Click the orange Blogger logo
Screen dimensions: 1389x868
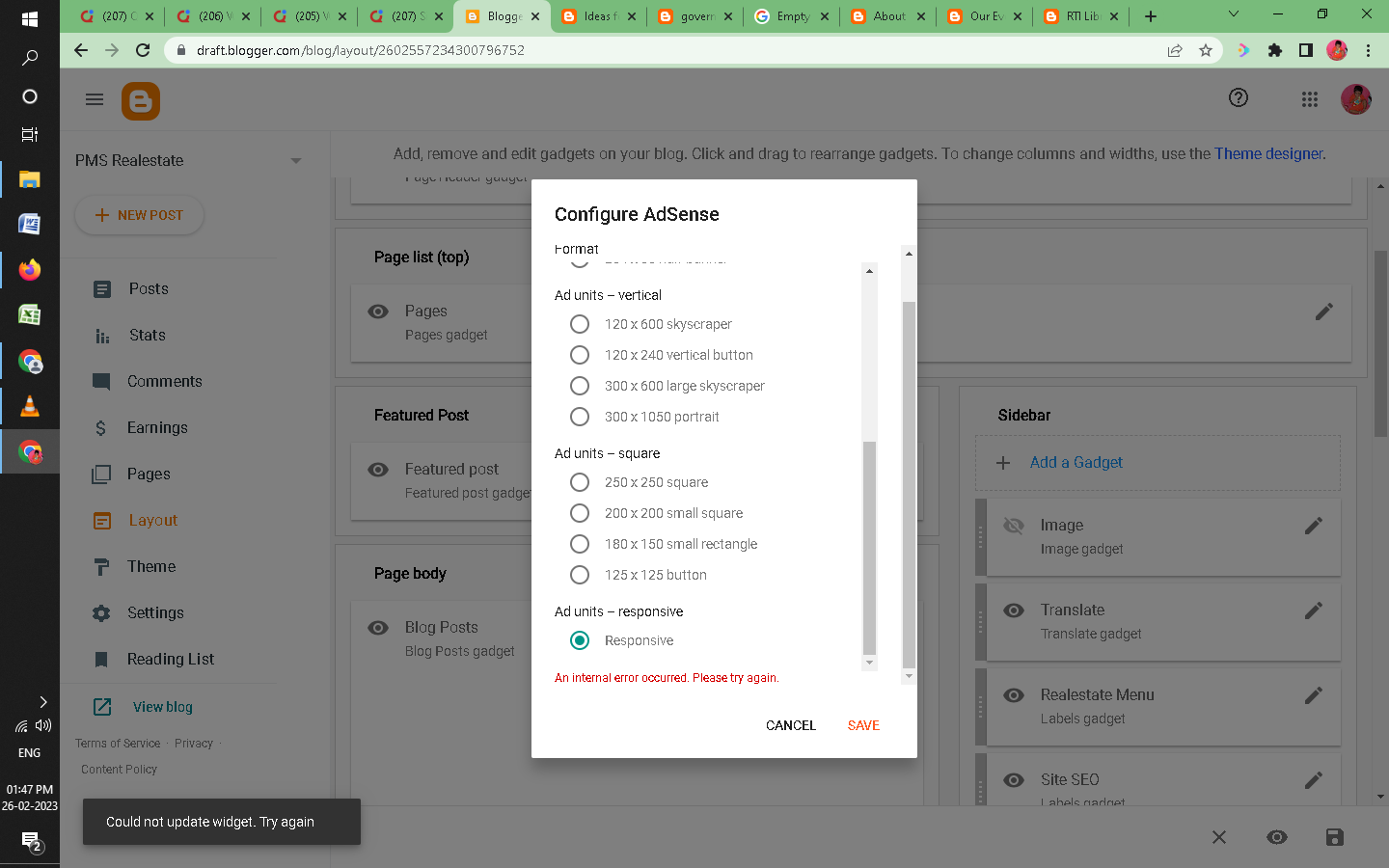tap(141, 101)
